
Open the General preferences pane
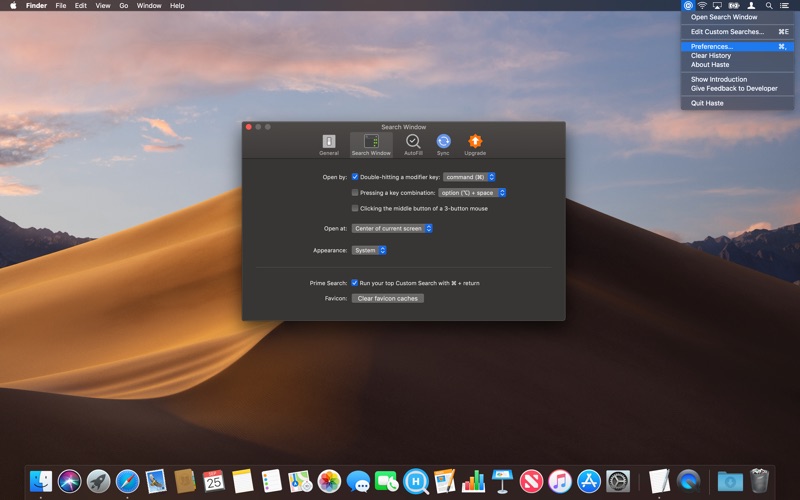click(x=329, y=145)
